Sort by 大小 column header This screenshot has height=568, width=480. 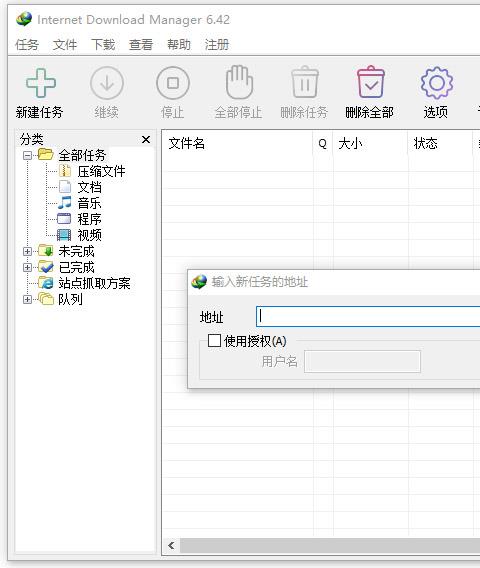(x=370, y=143)
